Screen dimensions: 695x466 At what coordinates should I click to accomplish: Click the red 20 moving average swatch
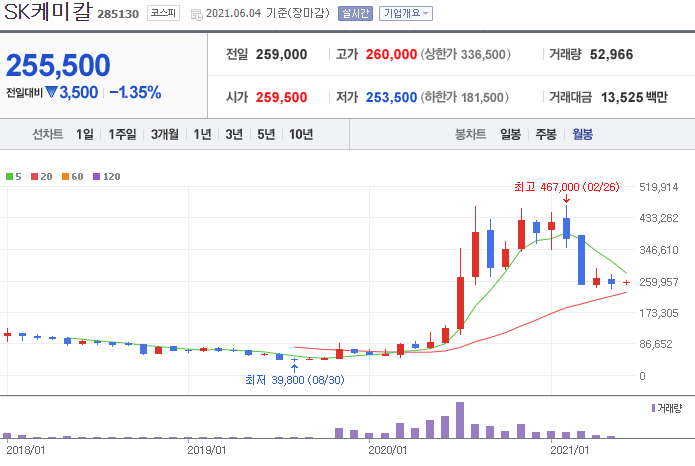[x=35, y=176]
